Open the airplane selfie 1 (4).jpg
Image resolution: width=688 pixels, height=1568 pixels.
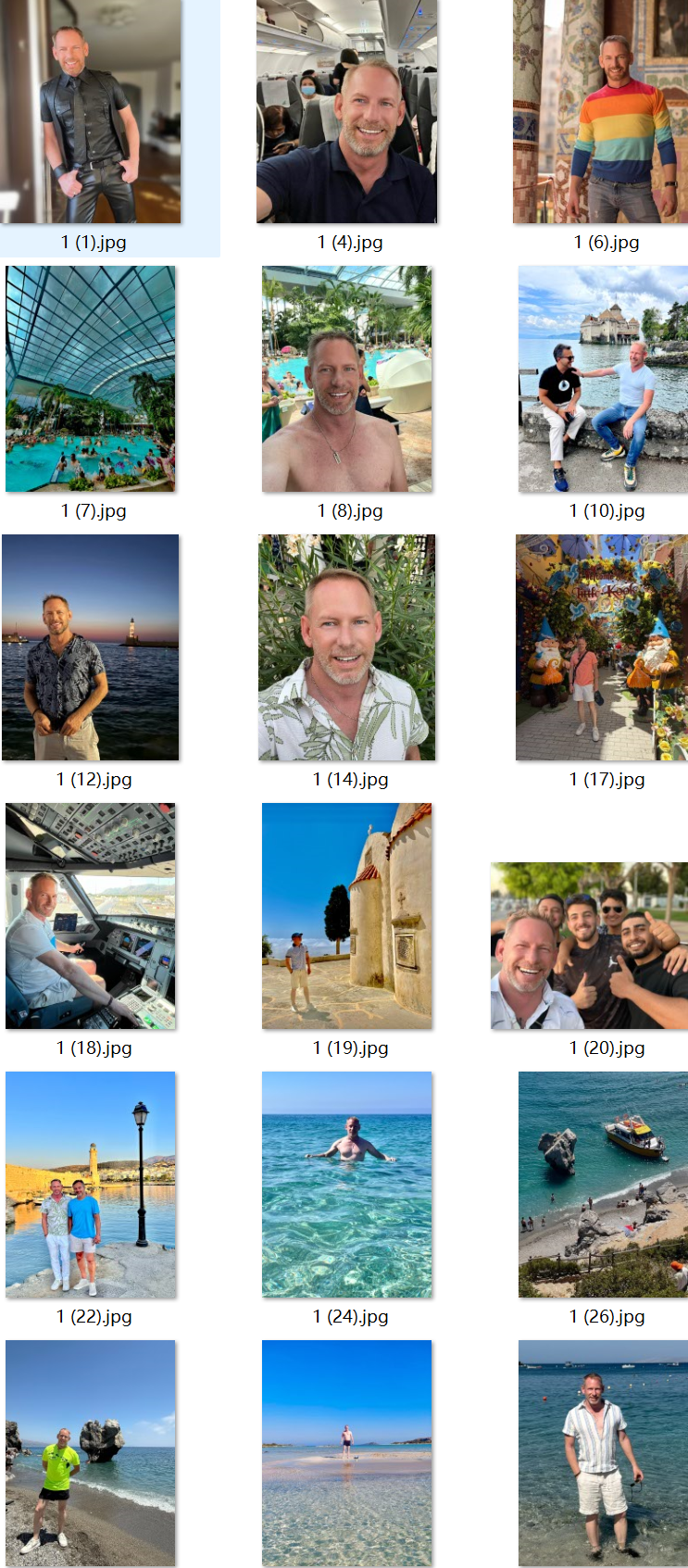coord(346,111)
